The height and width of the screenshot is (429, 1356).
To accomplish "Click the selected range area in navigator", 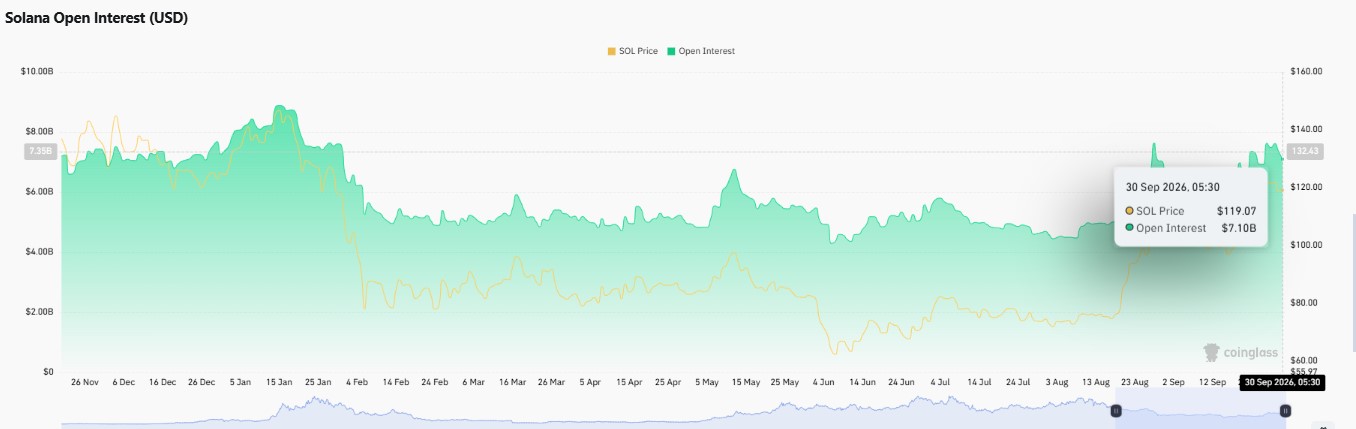I will click(x=1201, y=410).
